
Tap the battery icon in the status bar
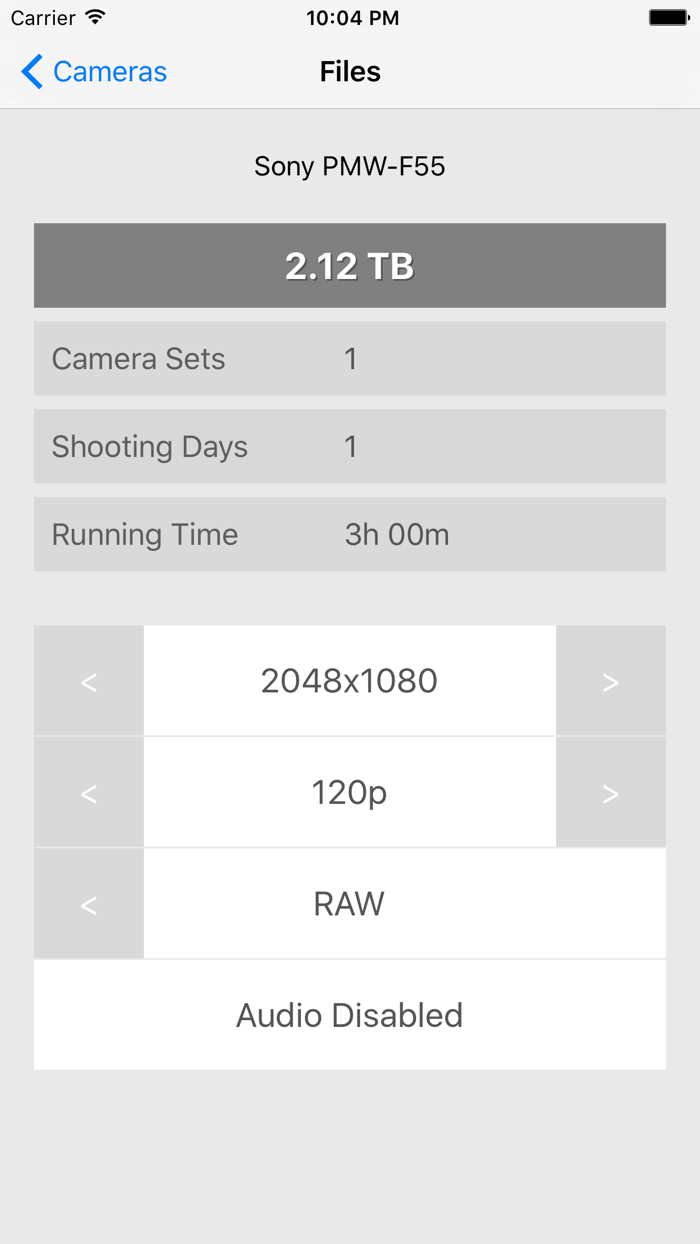click(x=670, y=16)
